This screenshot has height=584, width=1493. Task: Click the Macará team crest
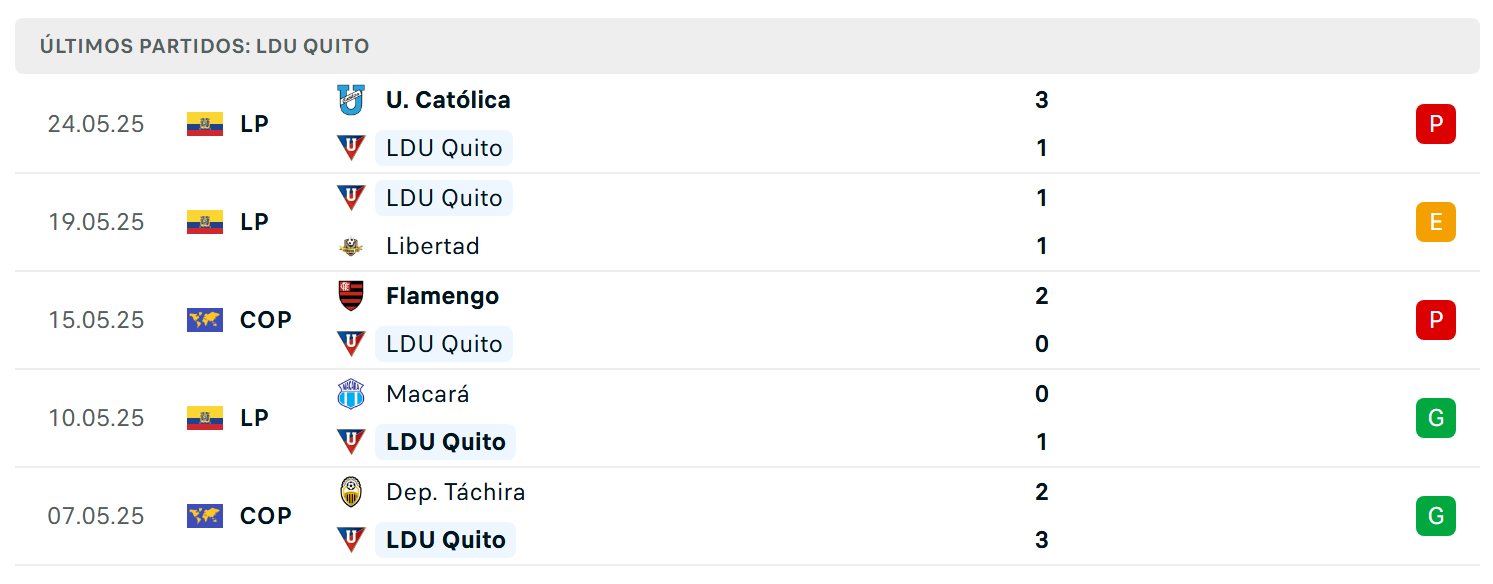tap(351, 394)
